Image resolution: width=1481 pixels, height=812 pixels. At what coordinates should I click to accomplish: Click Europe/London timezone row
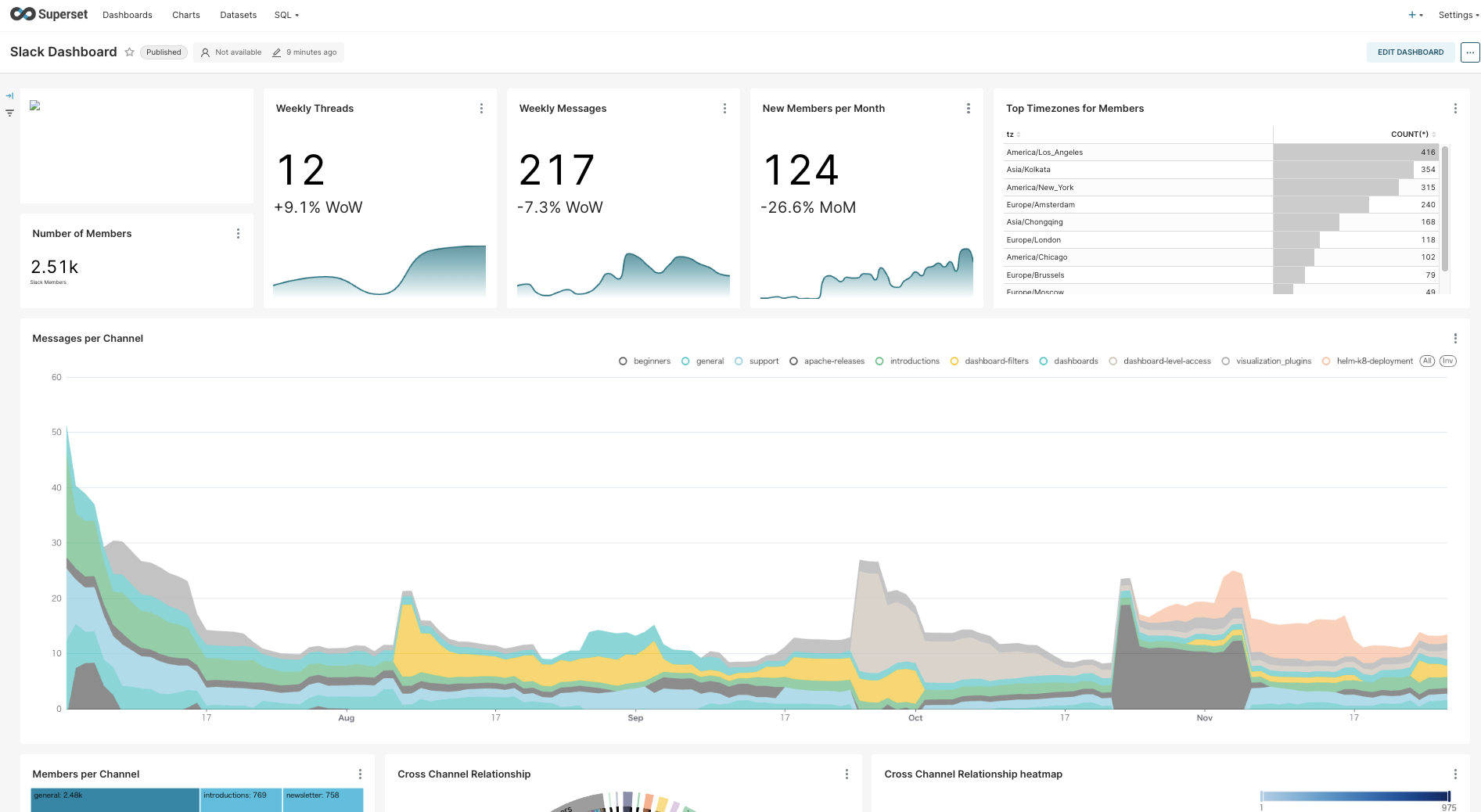[1221, 240]
